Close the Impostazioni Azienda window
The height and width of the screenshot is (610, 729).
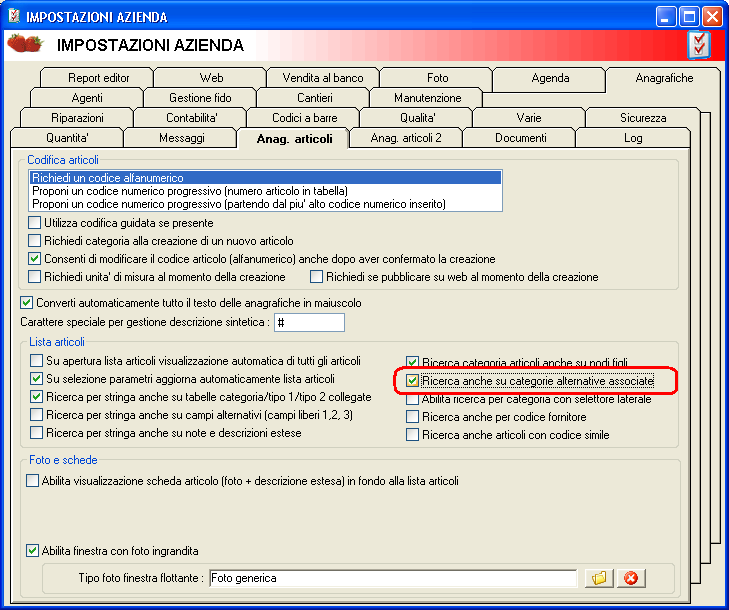tap(712, 17)
